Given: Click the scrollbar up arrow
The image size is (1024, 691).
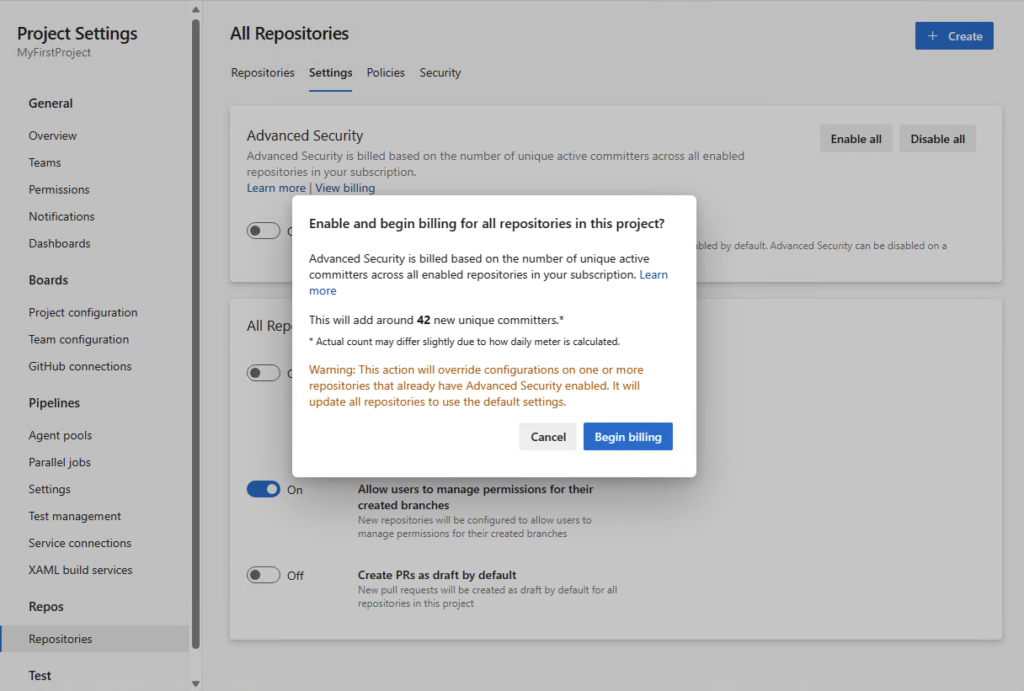Looking at the screenshot, I should [195, 8].
